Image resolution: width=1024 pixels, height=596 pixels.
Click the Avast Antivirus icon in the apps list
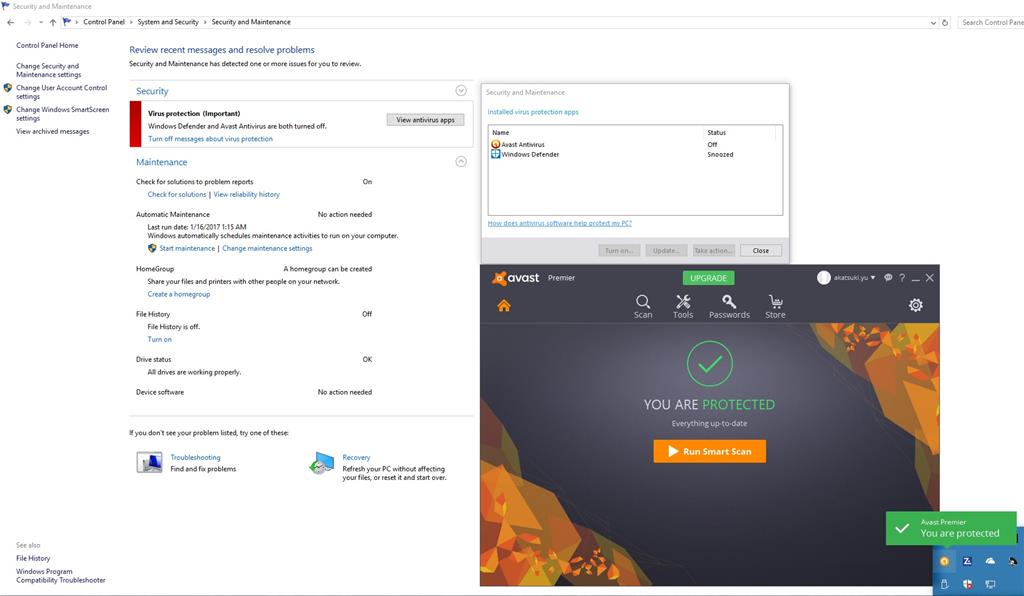coord(496,144)
